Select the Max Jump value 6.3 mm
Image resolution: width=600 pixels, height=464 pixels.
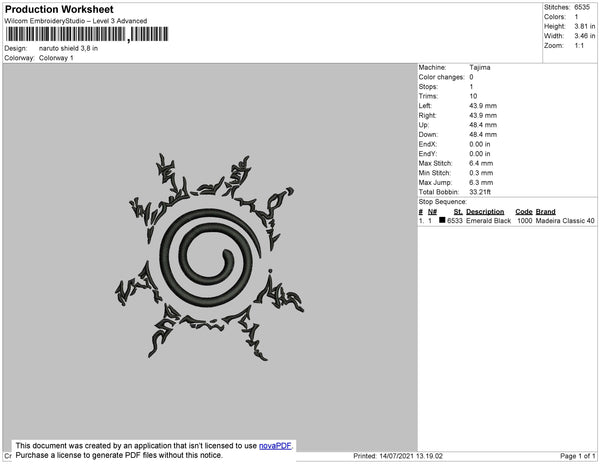click(481, 182)
